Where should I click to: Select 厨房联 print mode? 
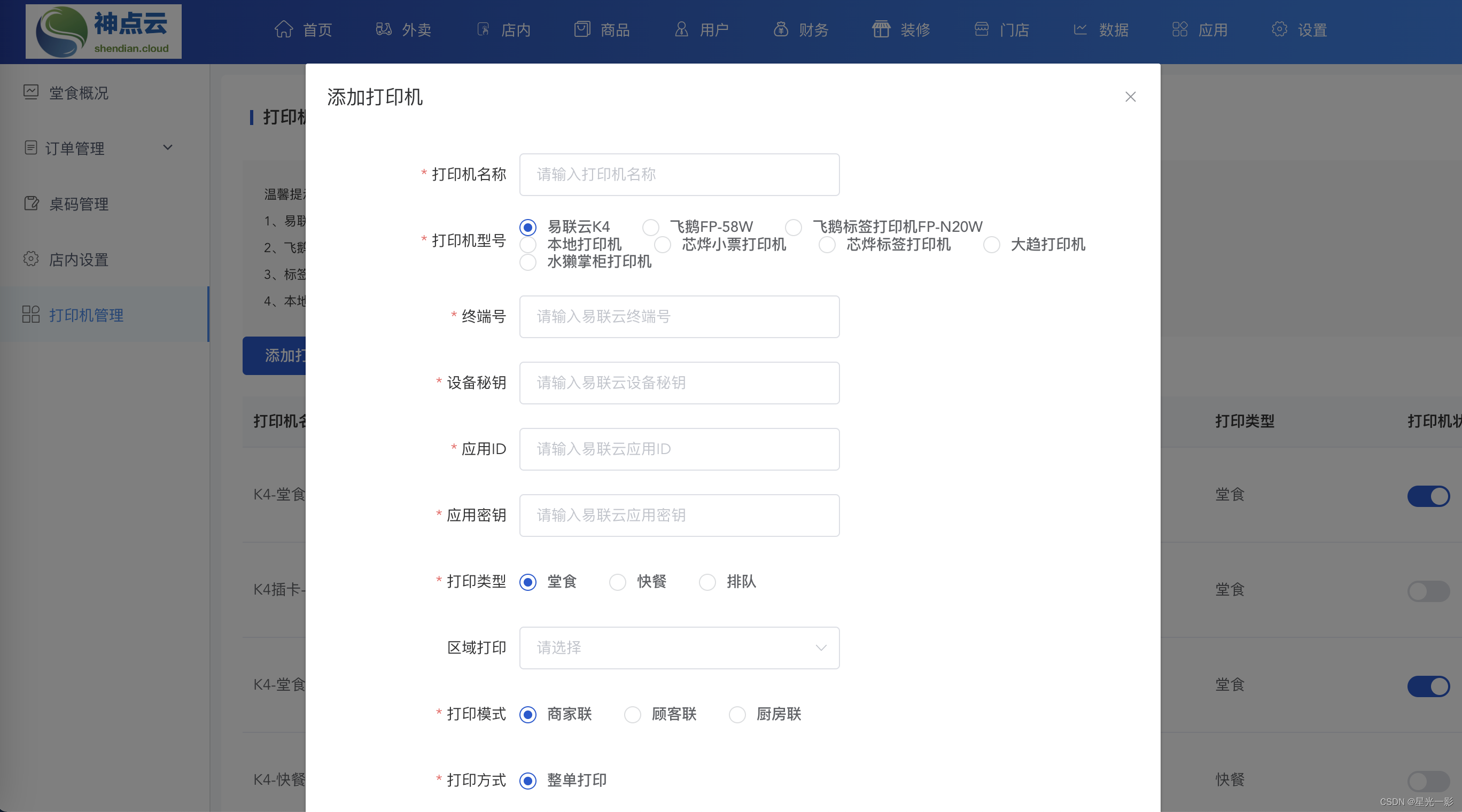coord(737,714)
